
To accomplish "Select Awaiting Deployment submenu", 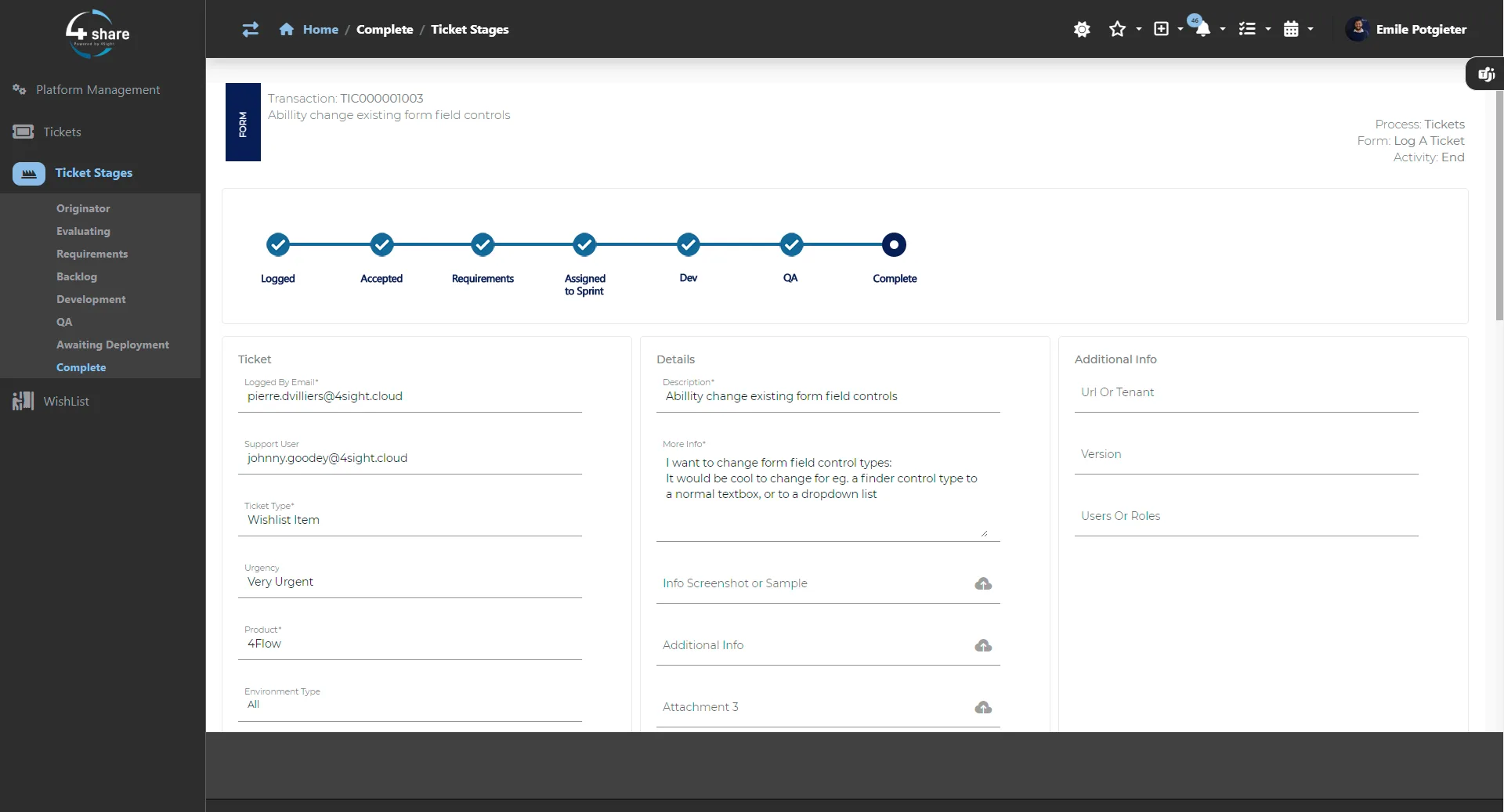I will [113, 345].
